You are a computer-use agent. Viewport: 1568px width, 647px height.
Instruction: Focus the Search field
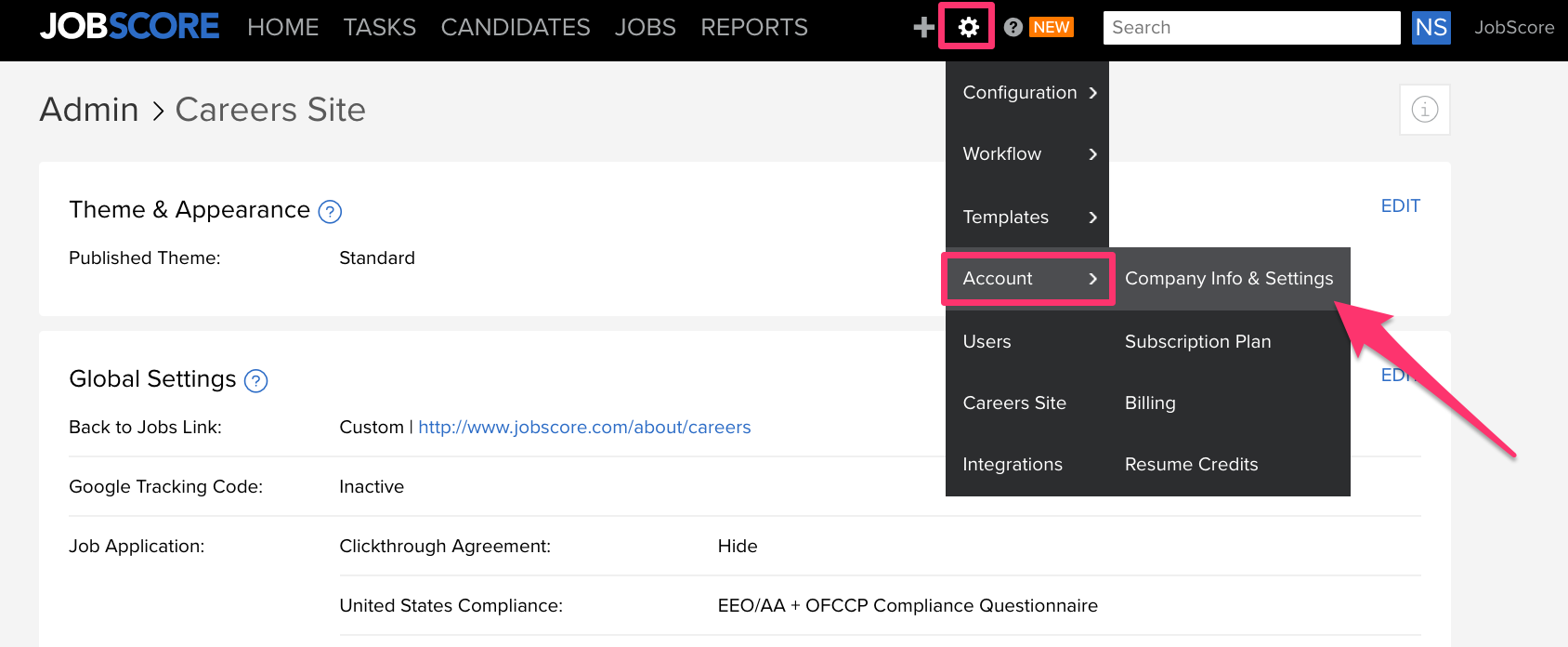[x=1252, y=28]
